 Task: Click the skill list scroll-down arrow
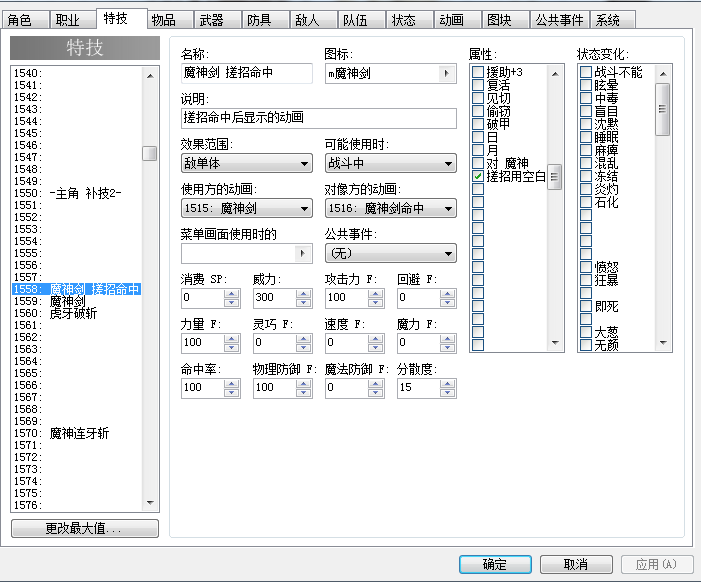click(x=150, y=503)
